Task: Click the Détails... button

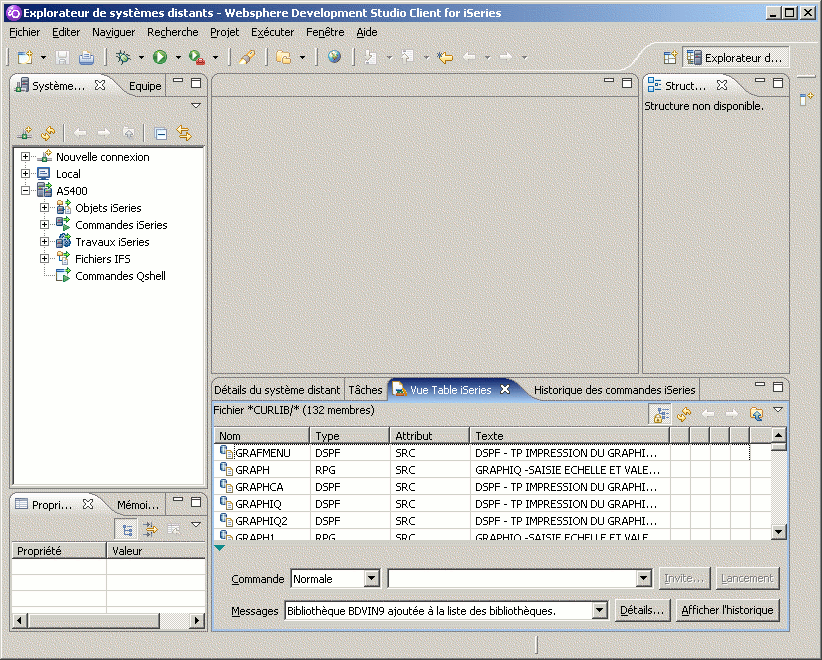Action: (x=642, y=610)
